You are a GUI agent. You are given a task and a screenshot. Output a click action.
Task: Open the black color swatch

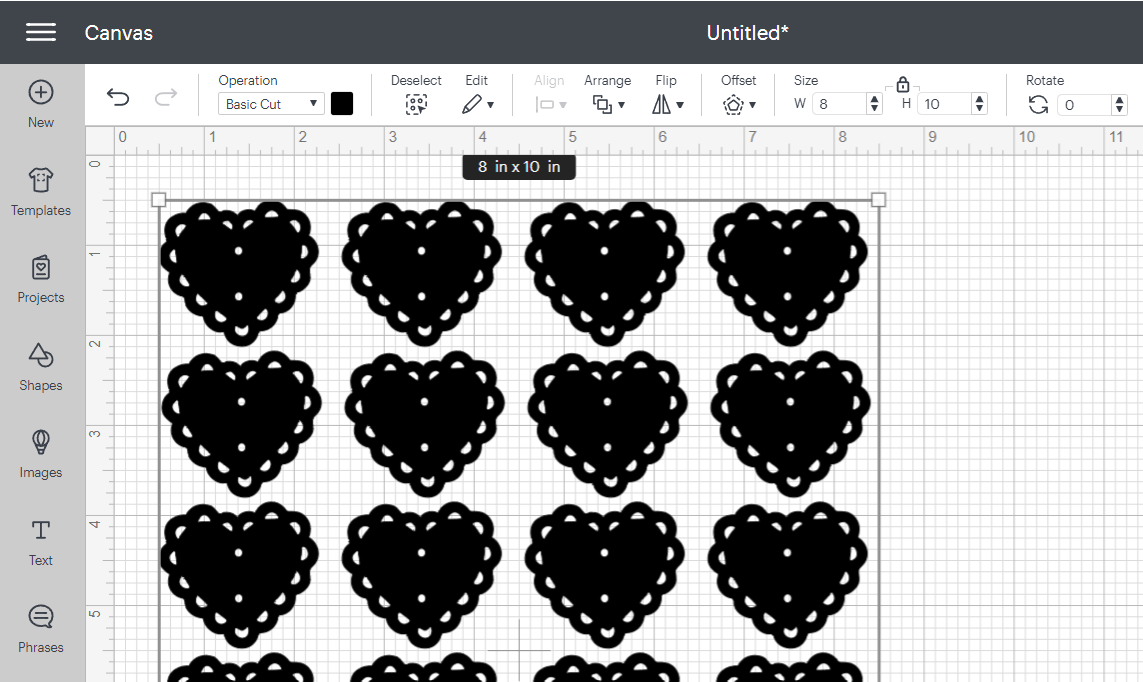point(342,103)
